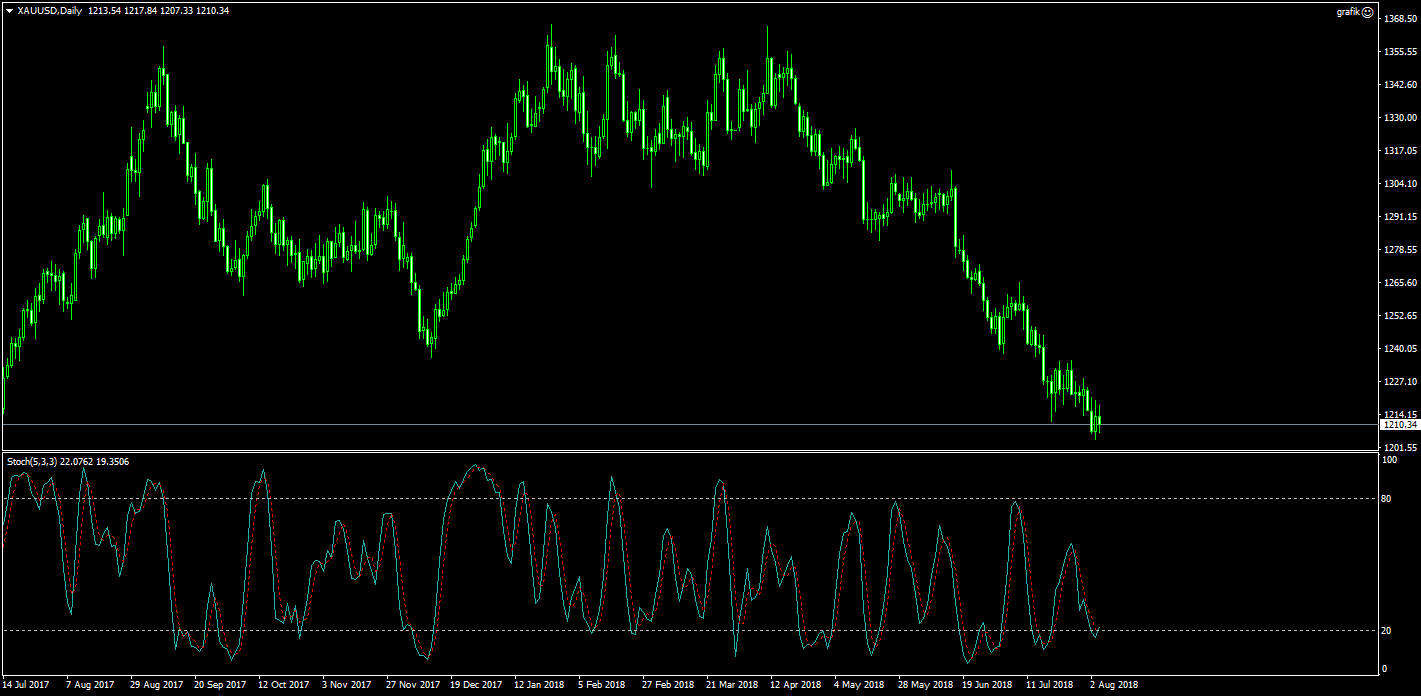Image resolution: width=1421 pixels, height=696 pixels.
Task: Click the 2 Aug 2018 date label
Action: [1114, 685]
